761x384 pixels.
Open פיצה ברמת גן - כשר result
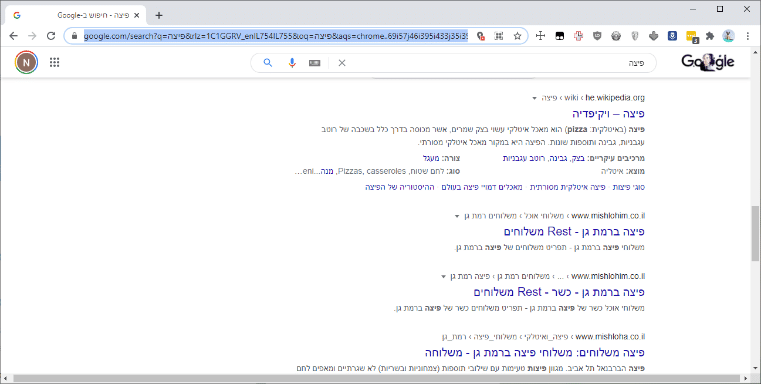click(559, 292)
